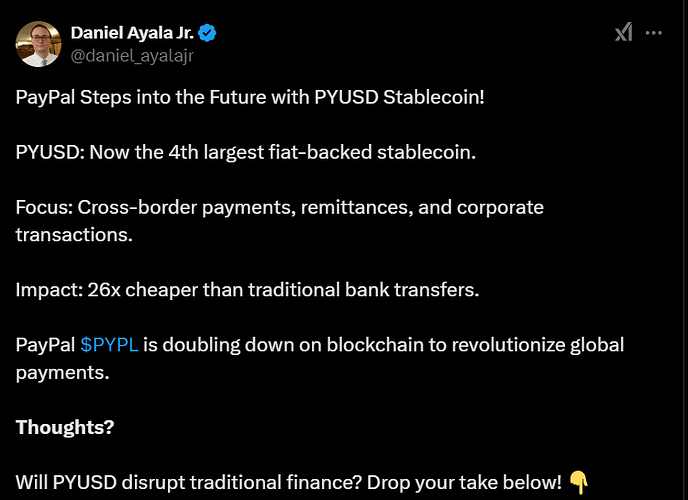Open Daniel Ayala Jr. profile picture
688x500 pixels.
click(39, 44)
